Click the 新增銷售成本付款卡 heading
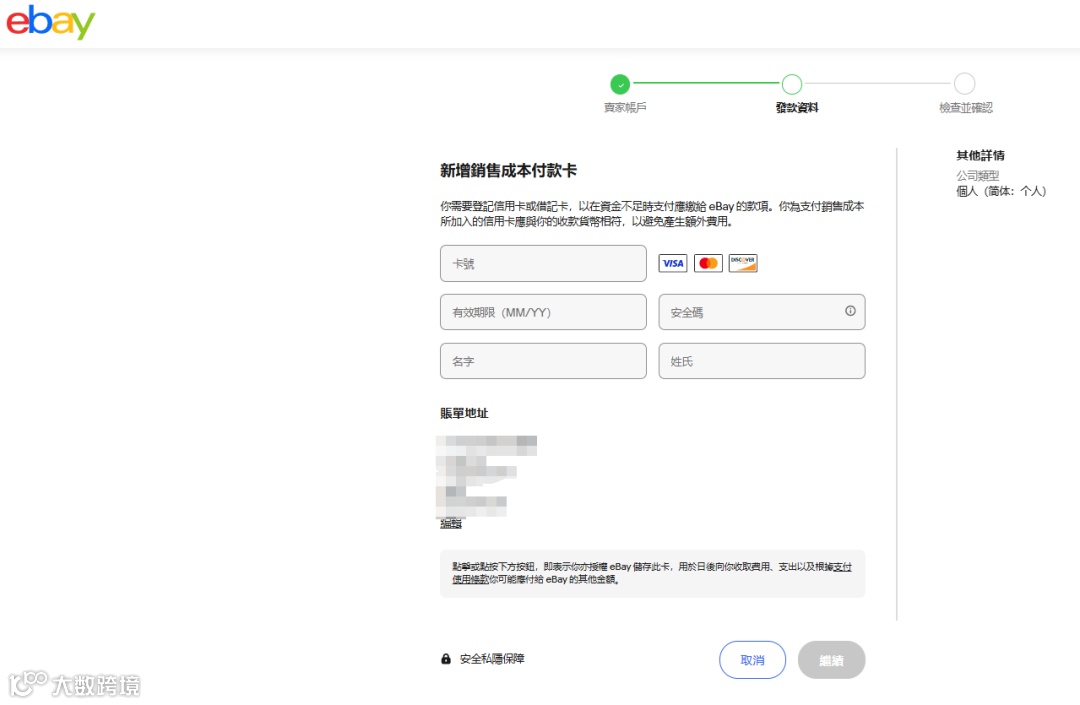The height and width of the screenshot is (705, 1080). (x=508, y=170)
